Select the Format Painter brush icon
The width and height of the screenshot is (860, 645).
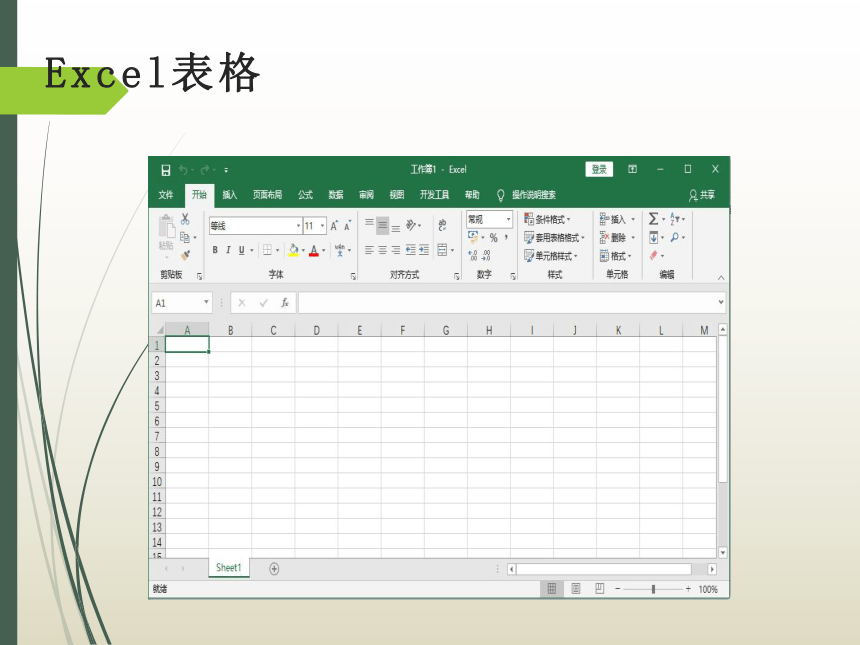(x=185, y=255)
